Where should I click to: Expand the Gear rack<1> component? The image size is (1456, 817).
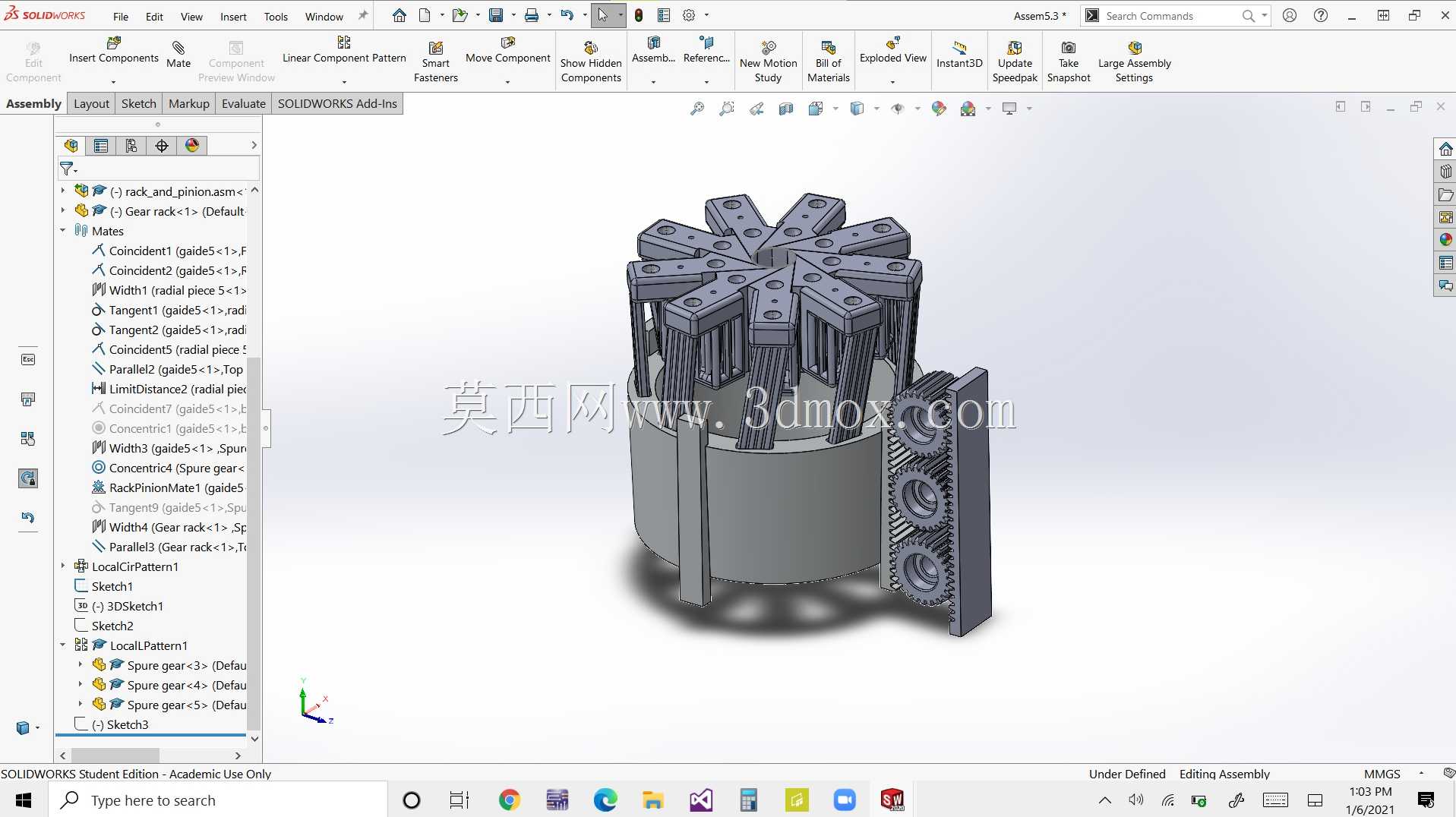coord(63,211)
